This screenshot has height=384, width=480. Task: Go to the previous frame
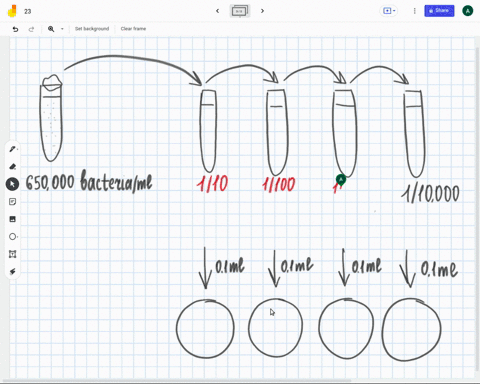(218, 11)
